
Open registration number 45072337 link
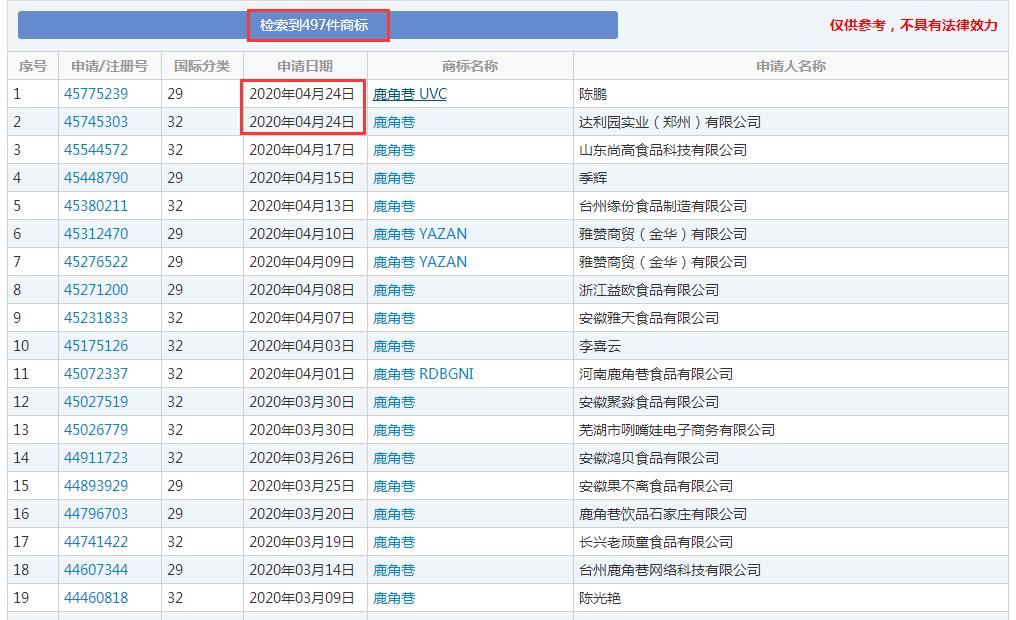96,374
